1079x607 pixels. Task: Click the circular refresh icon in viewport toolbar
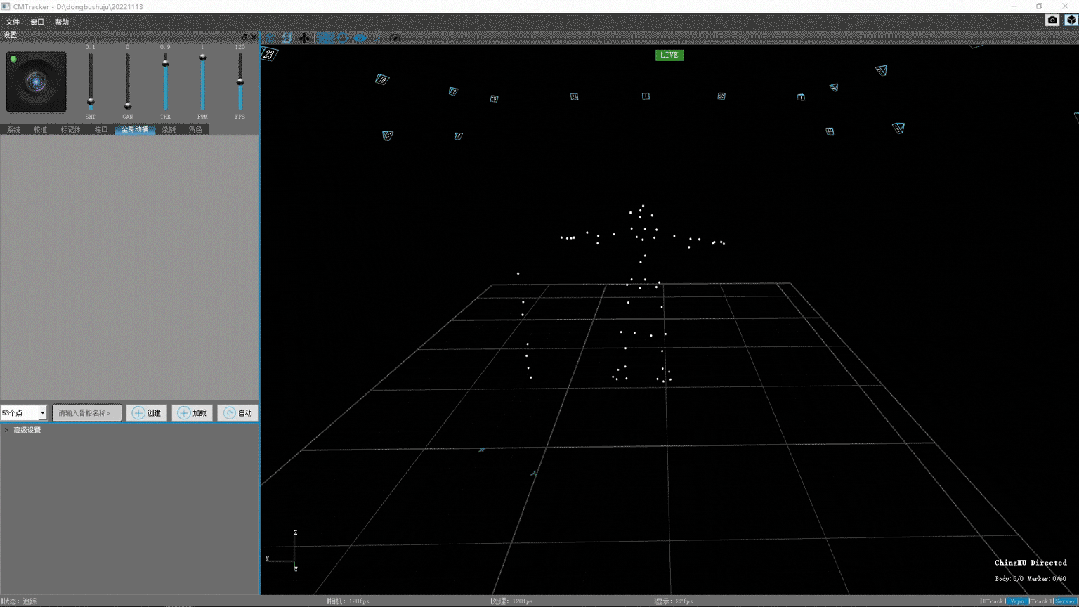[x=343, y=38]
